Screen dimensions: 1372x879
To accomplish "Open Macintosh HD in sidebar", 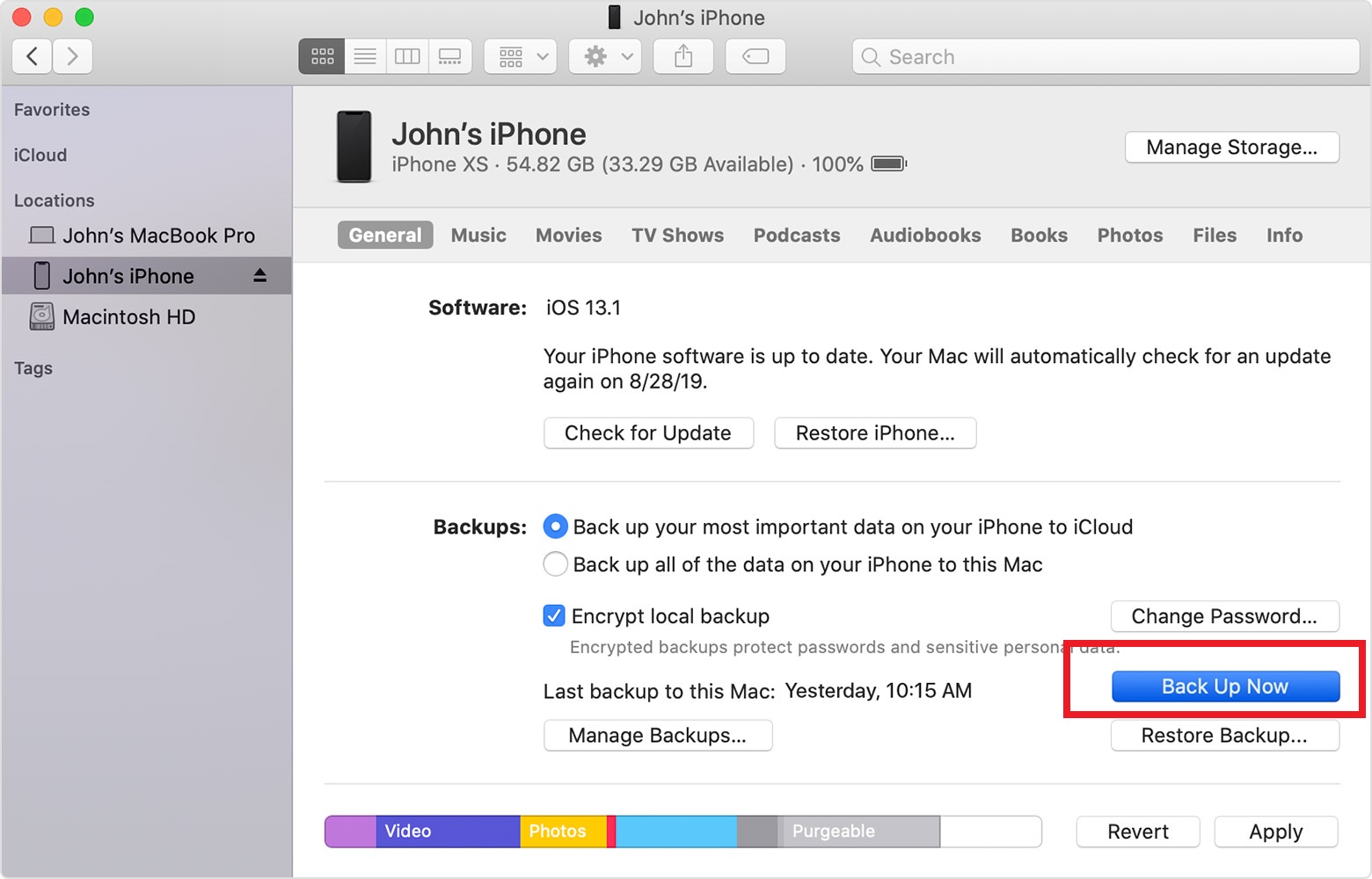I will [146, 316].
